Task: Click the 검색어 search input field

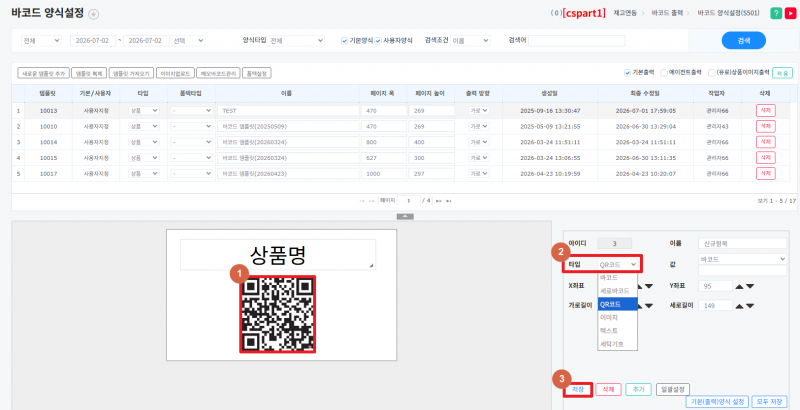Action: click(x=576, y=41)
